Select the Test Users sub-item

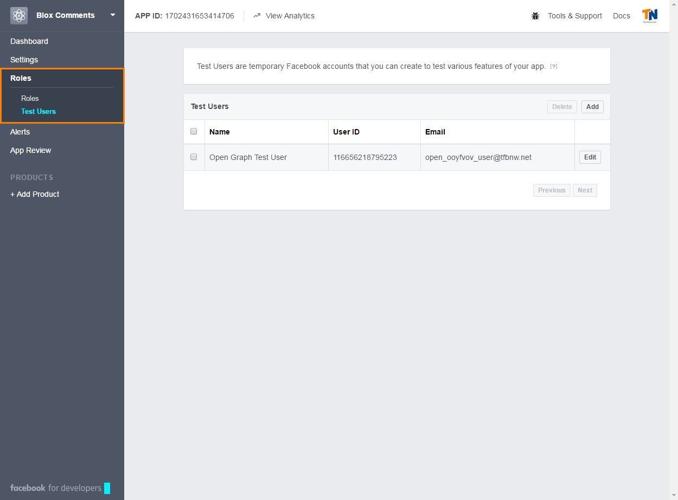[38, 111]
